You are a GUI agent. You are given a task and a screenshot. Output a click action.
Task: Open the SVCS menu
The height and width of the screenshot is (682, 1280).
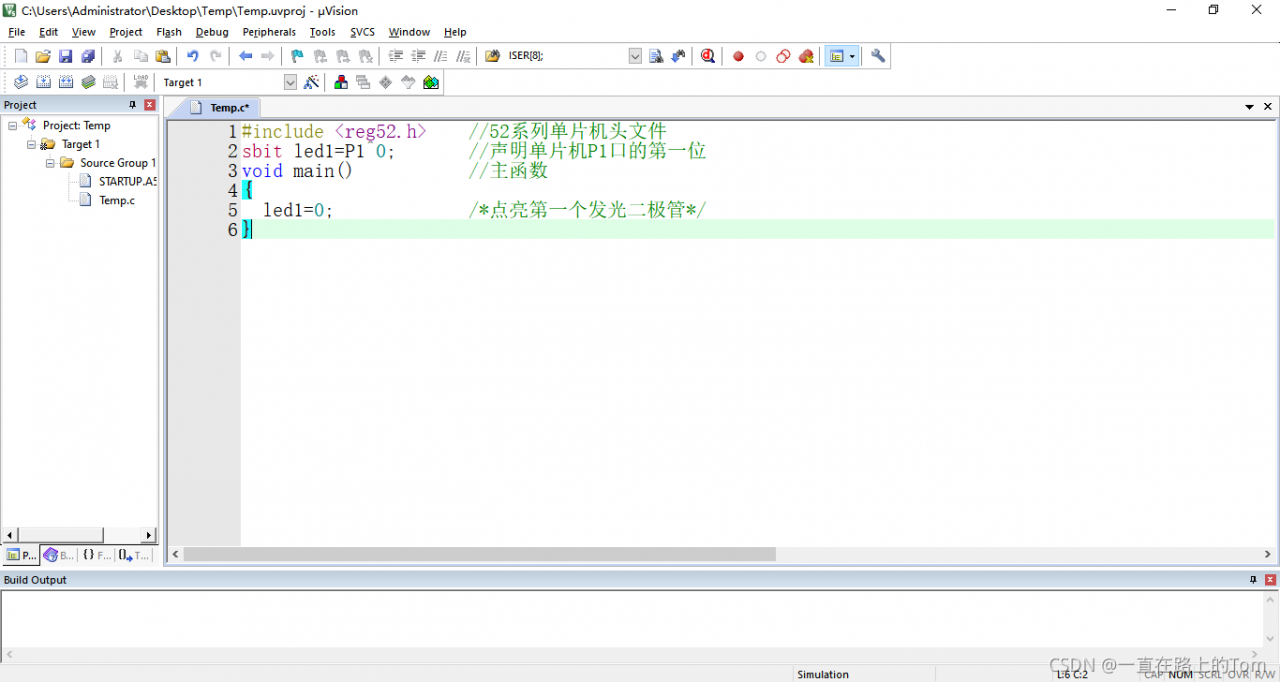(x=362, y=32)
